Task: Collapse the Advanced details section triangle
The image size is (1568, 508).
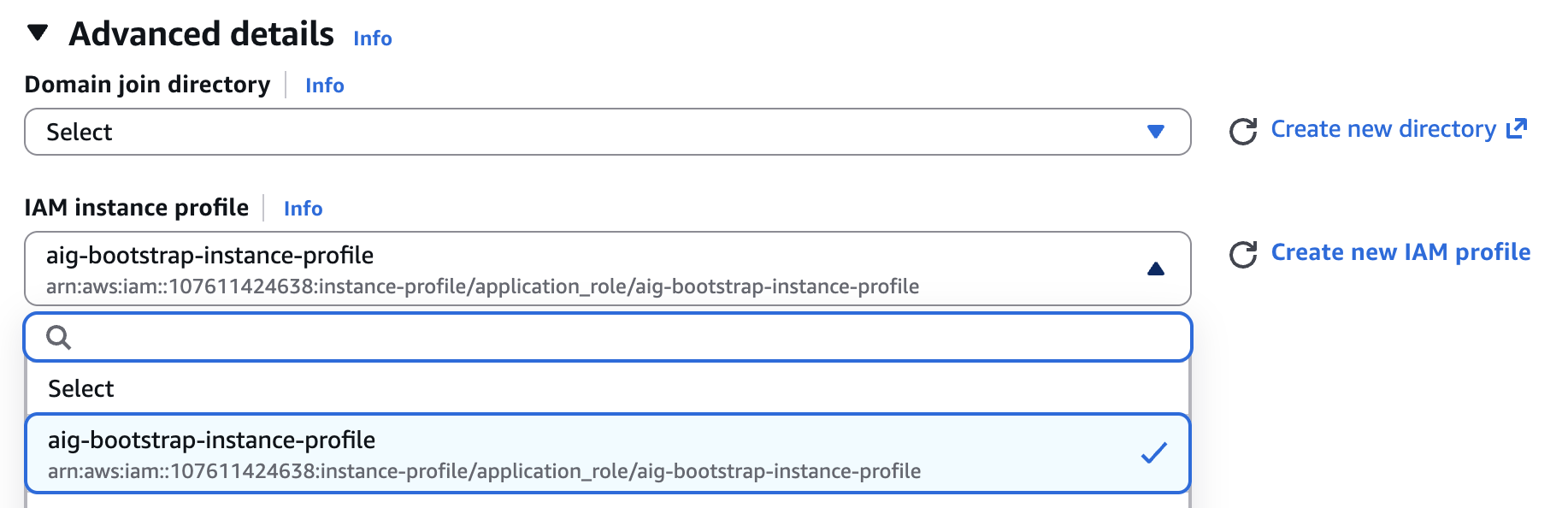Action: (x=38, y=33)
